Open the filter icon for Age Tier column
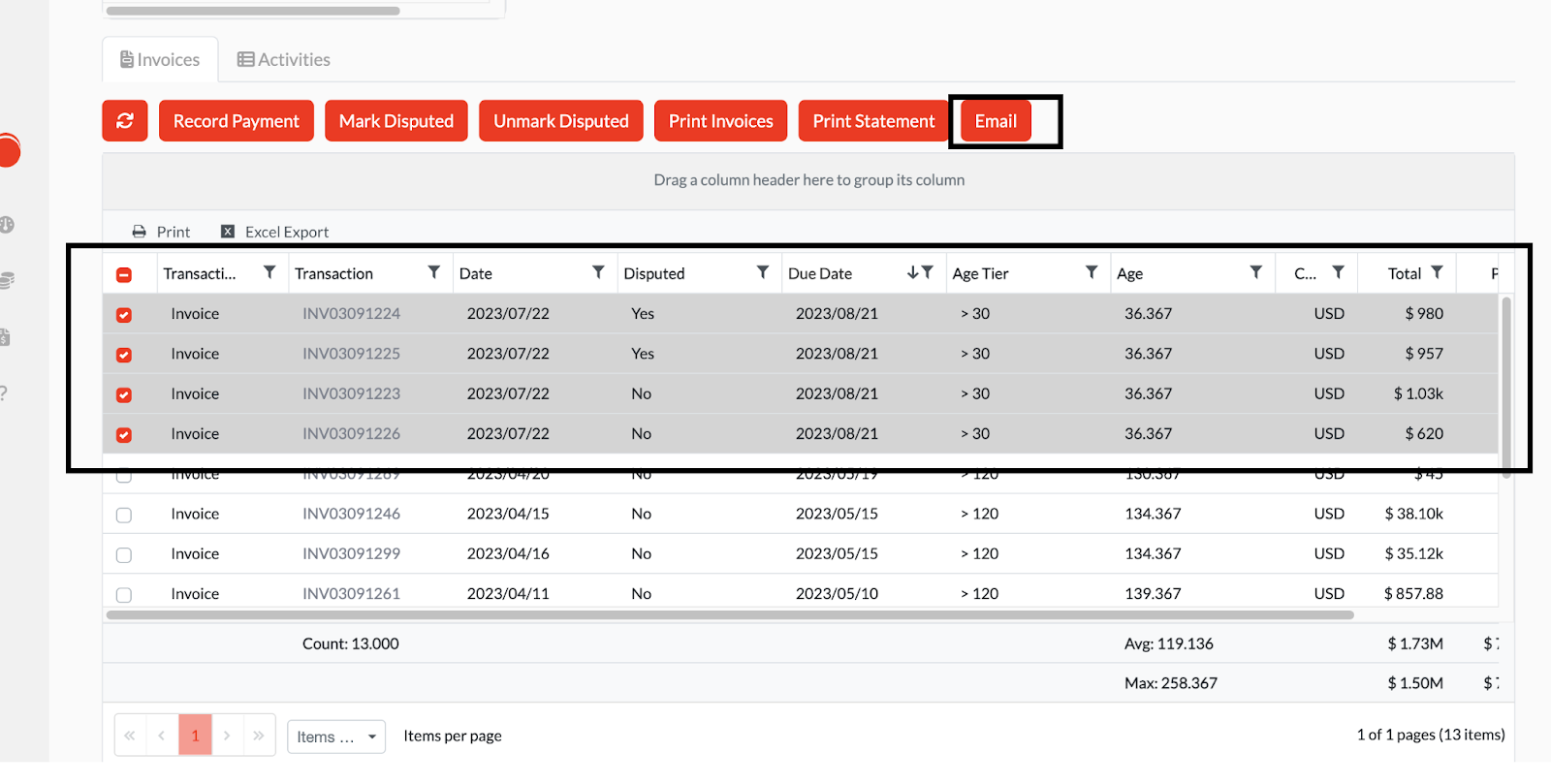Viewport: 1551px width, 784px height. [x=1092, y=272]
